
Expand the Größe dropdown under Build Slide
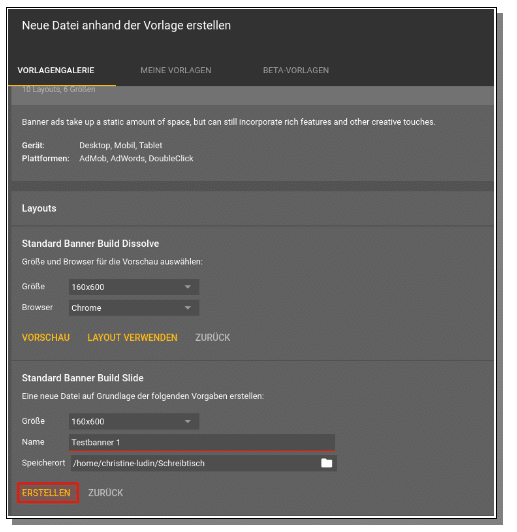[134, 421]
